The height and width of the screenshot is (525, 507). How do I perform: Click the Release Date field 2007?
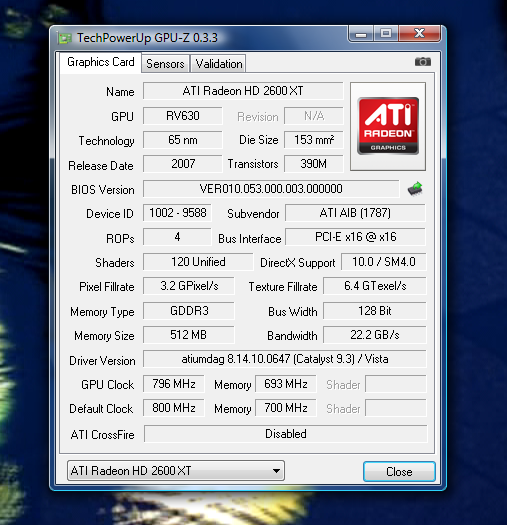pyautogui.click(x=183, y=164)
